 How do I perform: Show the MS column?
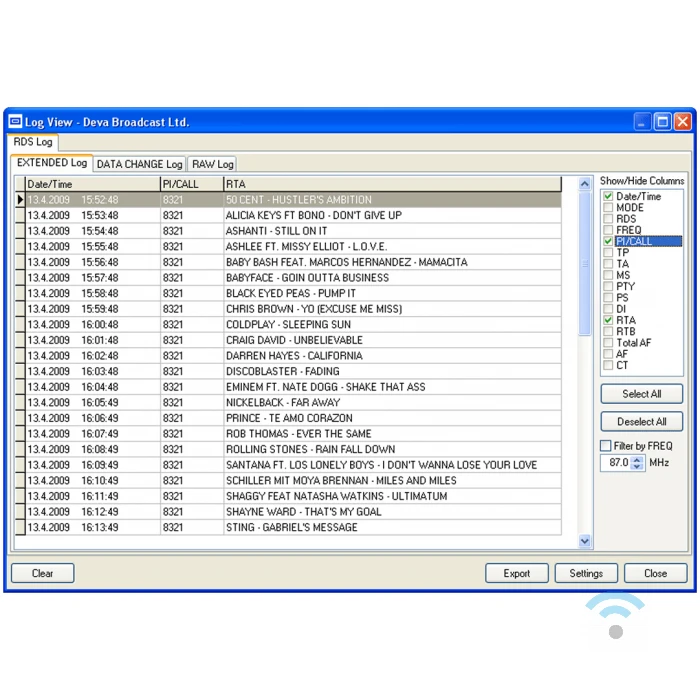(608, 275)
